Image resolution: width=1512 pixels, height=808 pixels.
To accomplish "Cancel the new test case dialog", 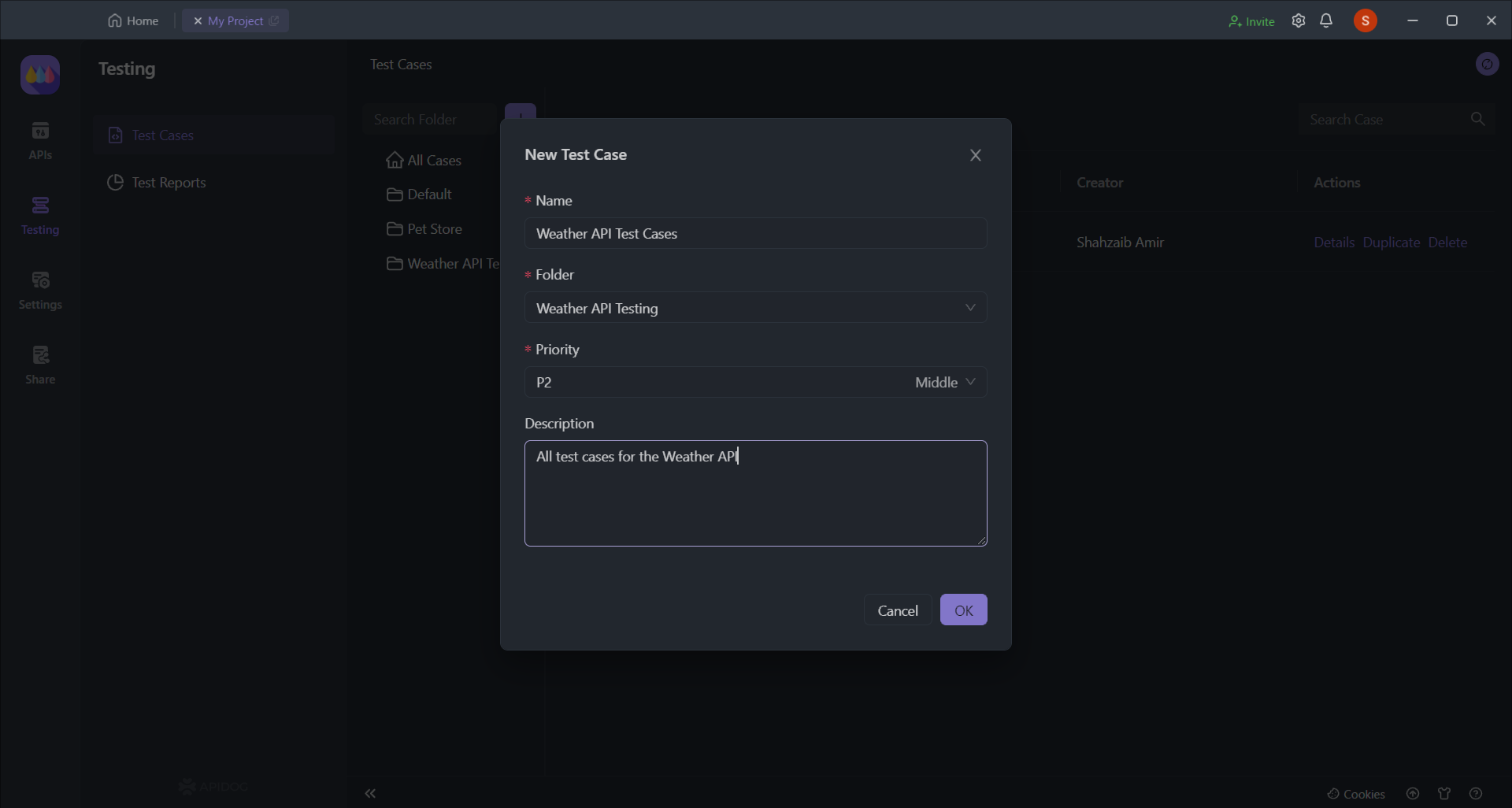I will [897, 610].
